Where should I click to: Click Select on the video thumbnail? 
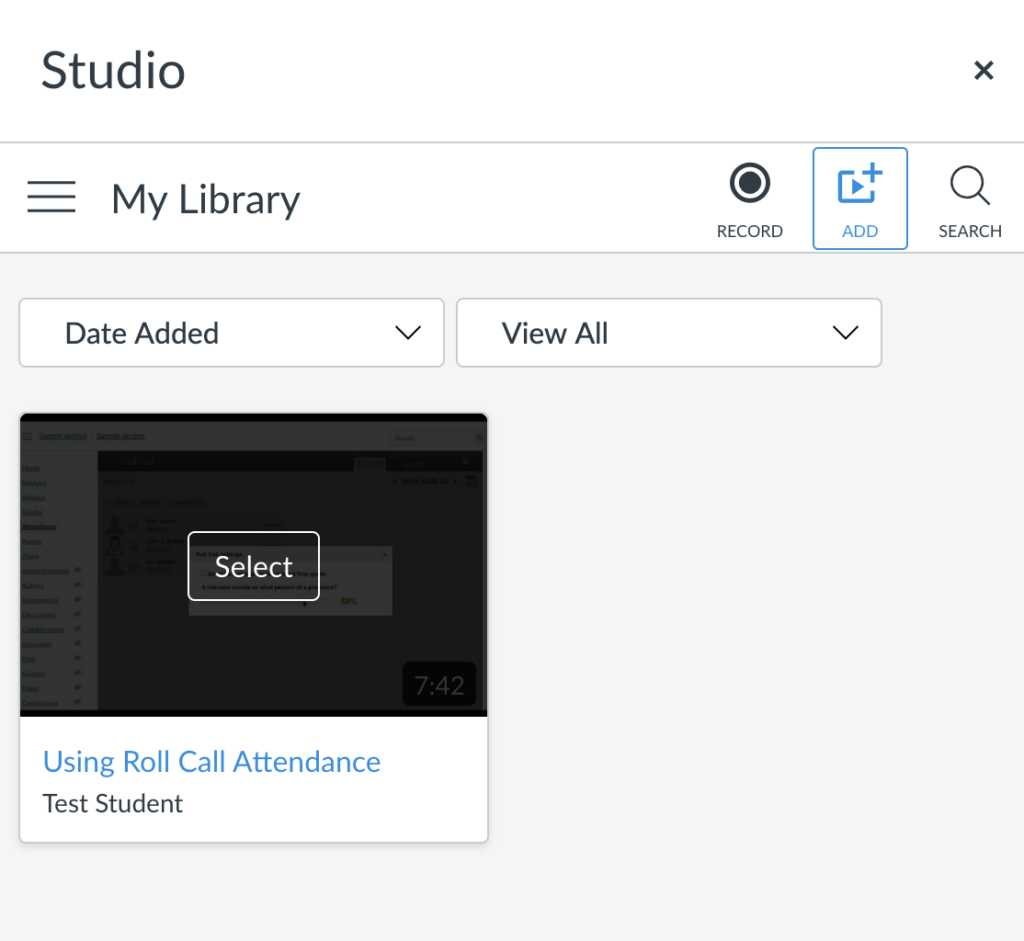pyautogui.click(x=254, y=566)
